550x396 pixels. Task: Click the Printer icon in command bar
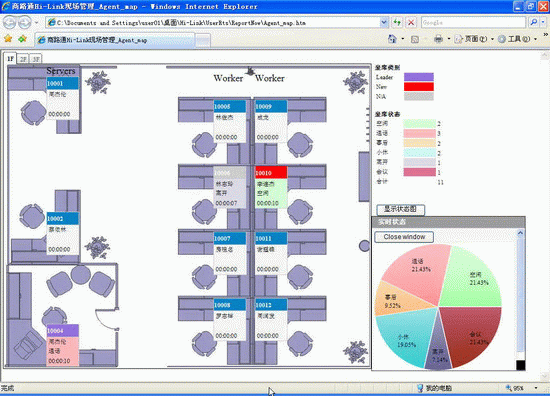(x=438, y=39)
